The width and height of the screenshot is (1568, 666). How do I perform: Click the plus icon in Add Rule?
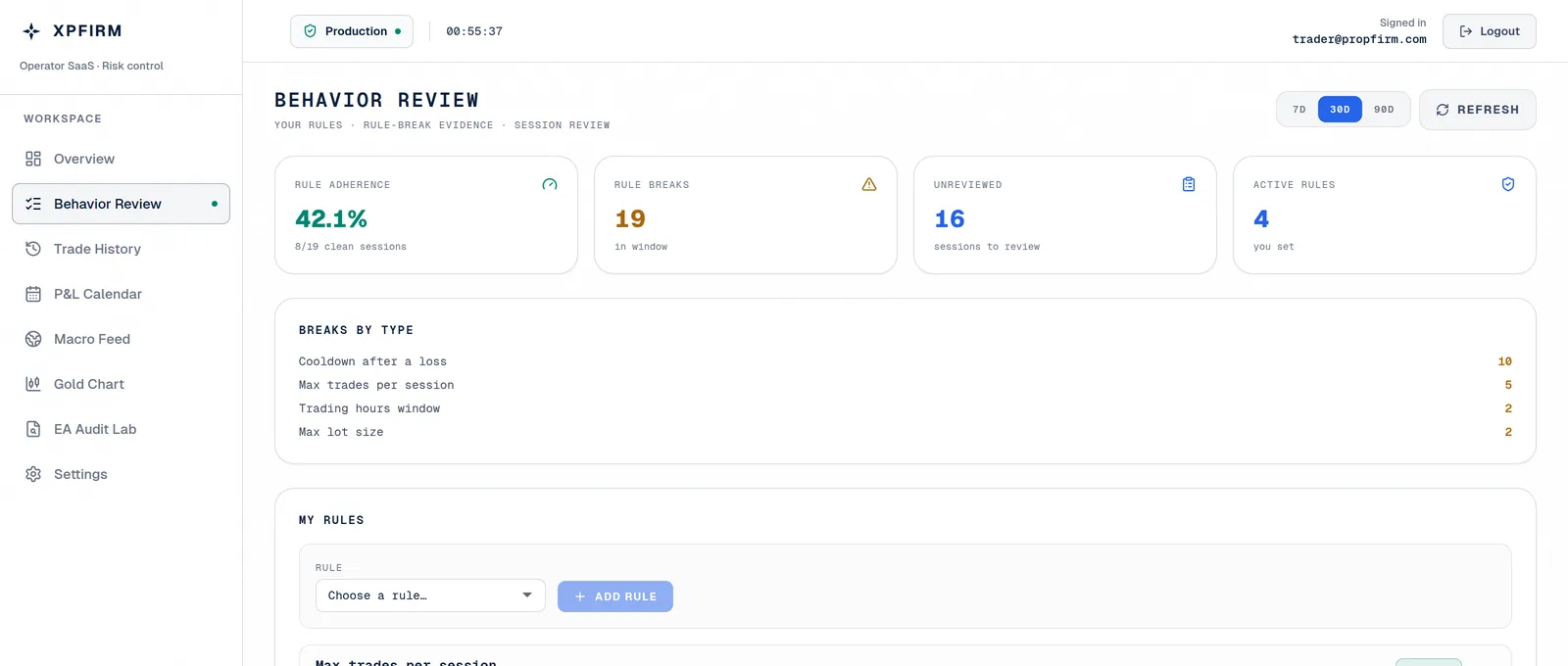(580, 596)
